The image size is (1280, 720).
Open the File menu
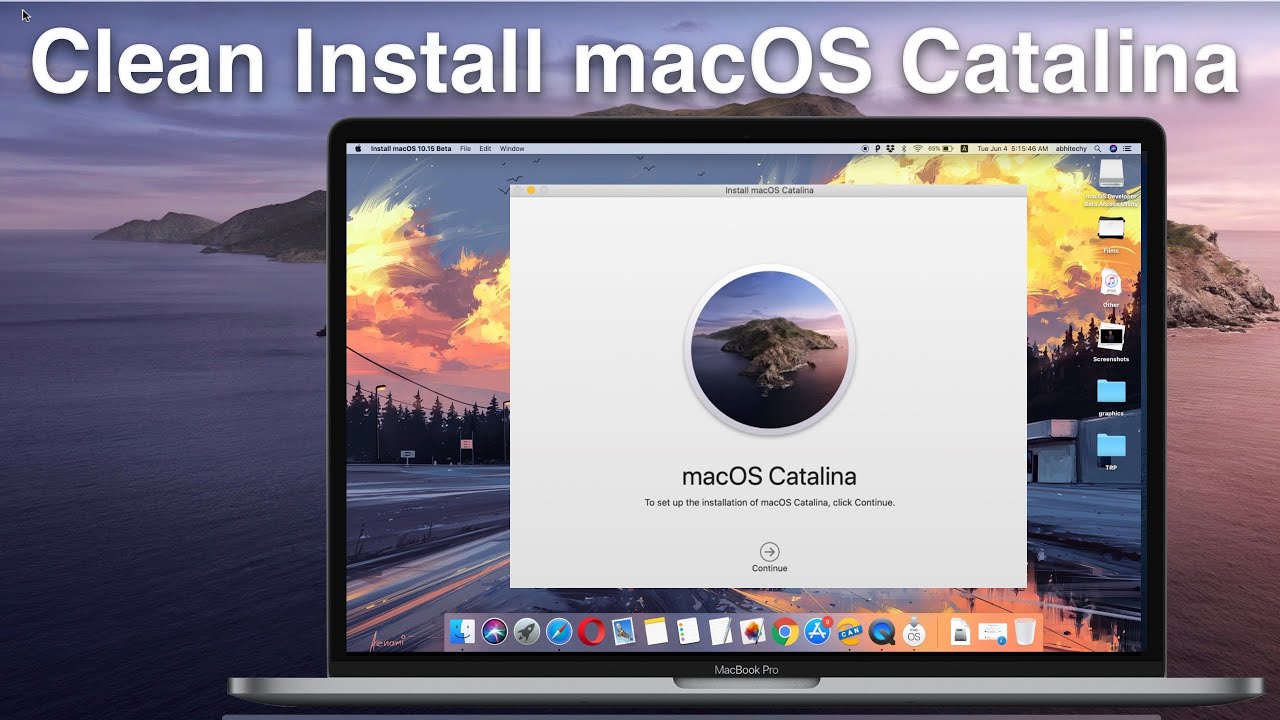[465, 148]
